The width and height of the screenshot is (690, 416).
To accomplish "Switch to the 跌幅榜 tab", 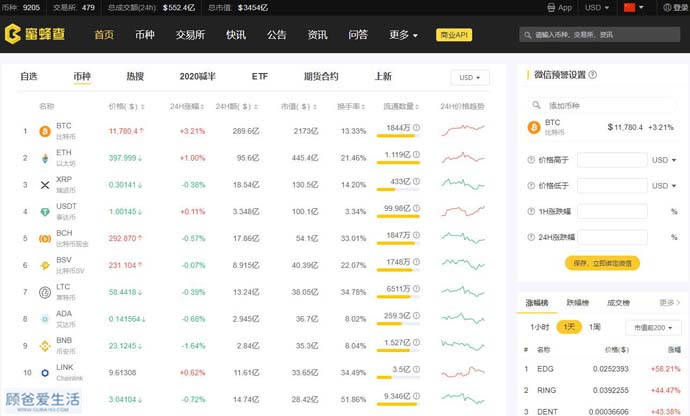I will (577, 303).
